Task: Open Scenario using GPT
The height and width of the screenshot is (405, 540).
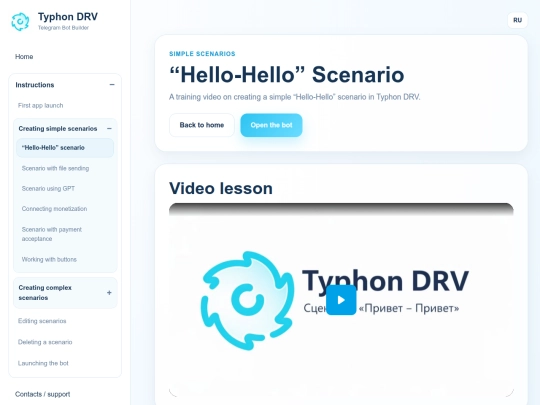Action: point(48,189)
